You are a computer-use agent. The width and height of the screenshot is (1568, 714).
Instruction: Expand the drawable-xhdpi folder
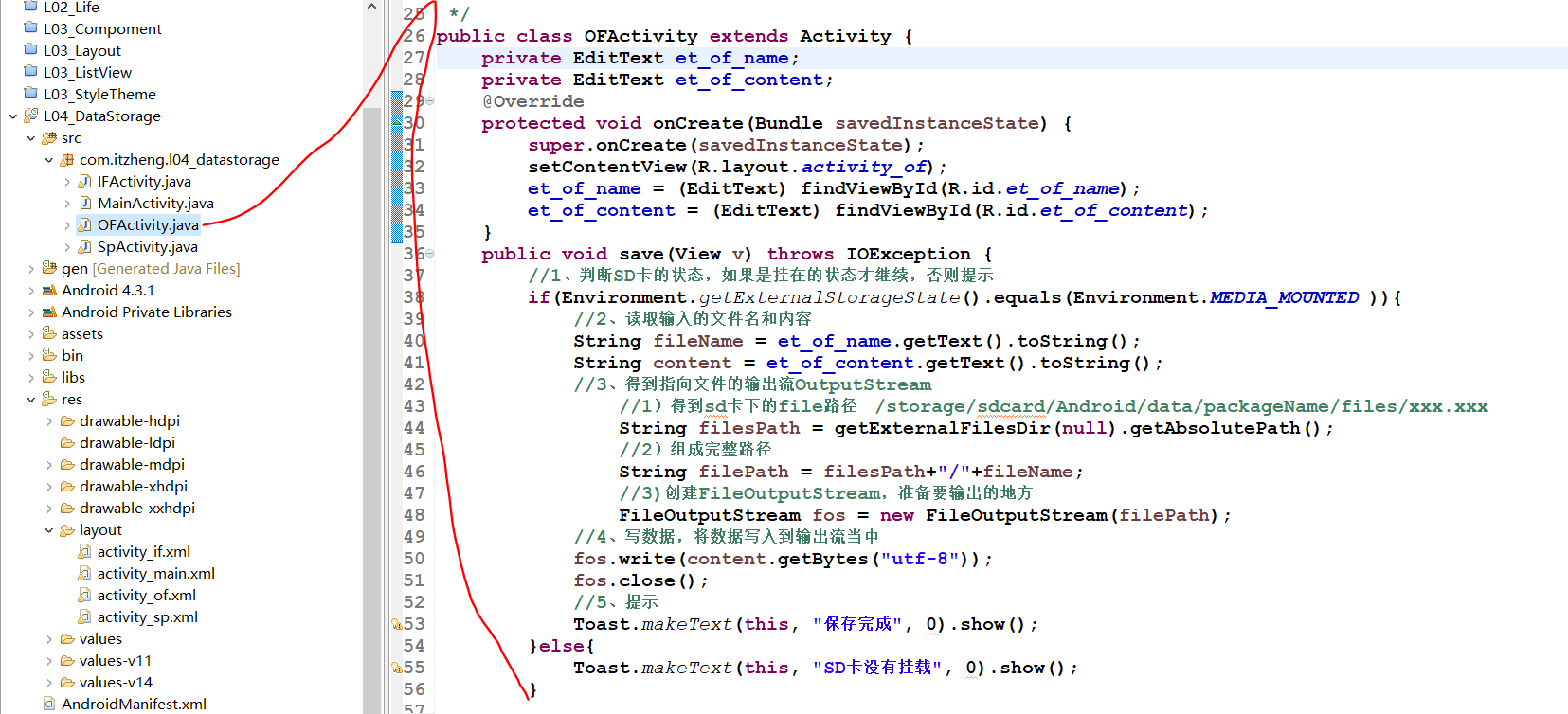point(49,487)
